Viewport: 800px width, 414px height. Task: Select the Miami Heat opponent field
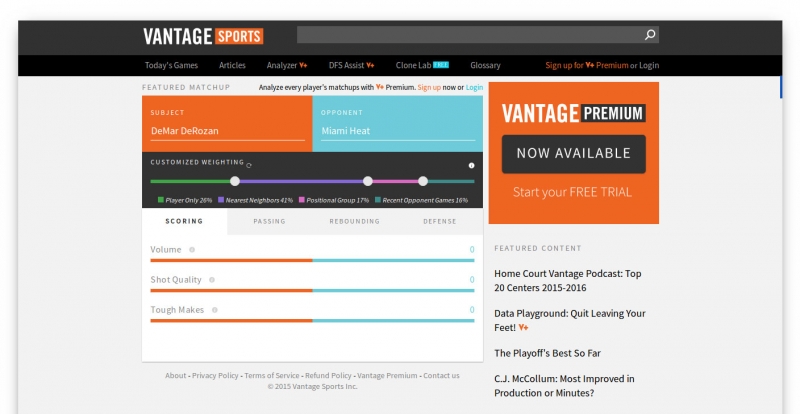click(x=397, y=131)
